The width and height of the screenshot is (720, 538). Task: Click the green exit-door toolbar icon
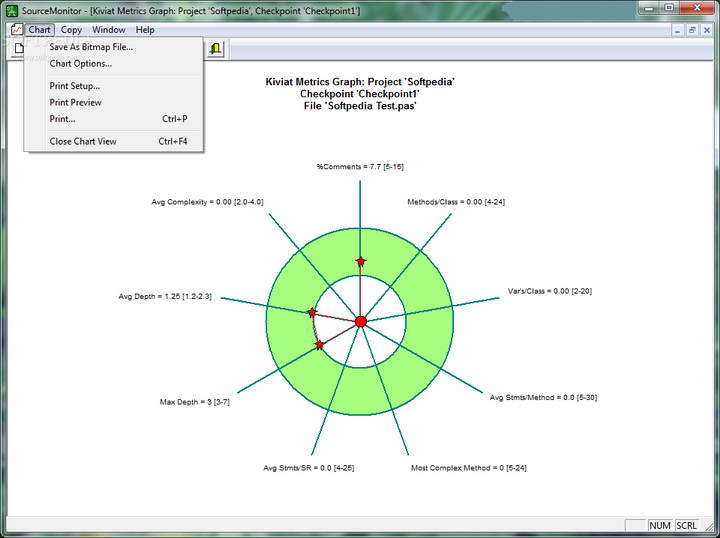point(216,48)
